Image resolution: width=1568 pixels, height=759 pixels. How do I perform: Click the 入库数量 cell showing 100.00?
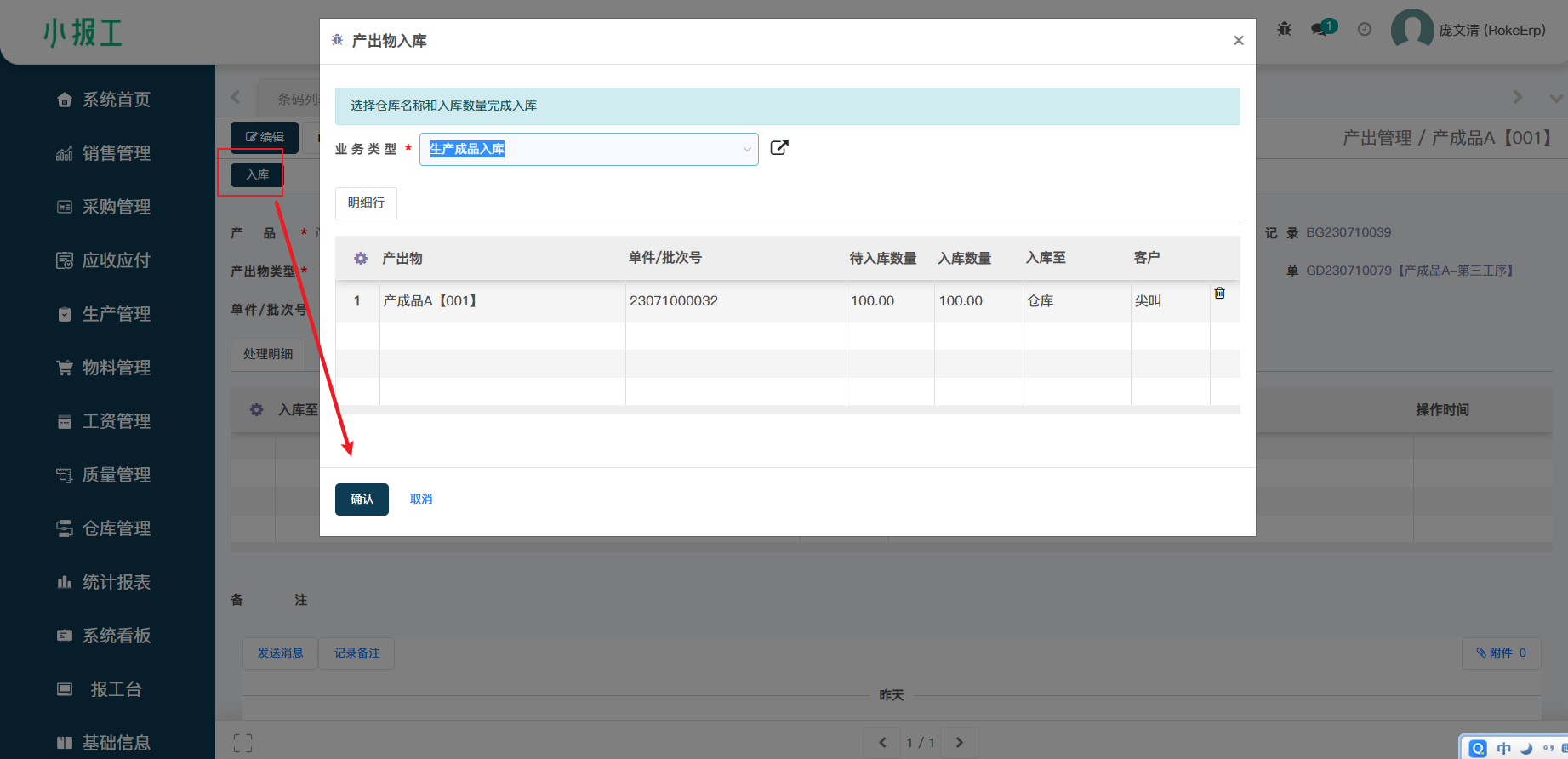[977, 301]
